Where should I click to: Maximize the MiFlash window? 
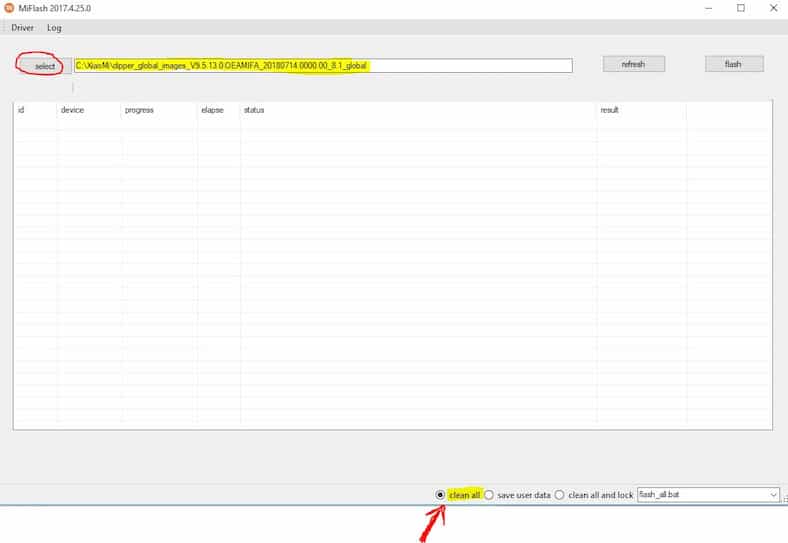(741, 8)
